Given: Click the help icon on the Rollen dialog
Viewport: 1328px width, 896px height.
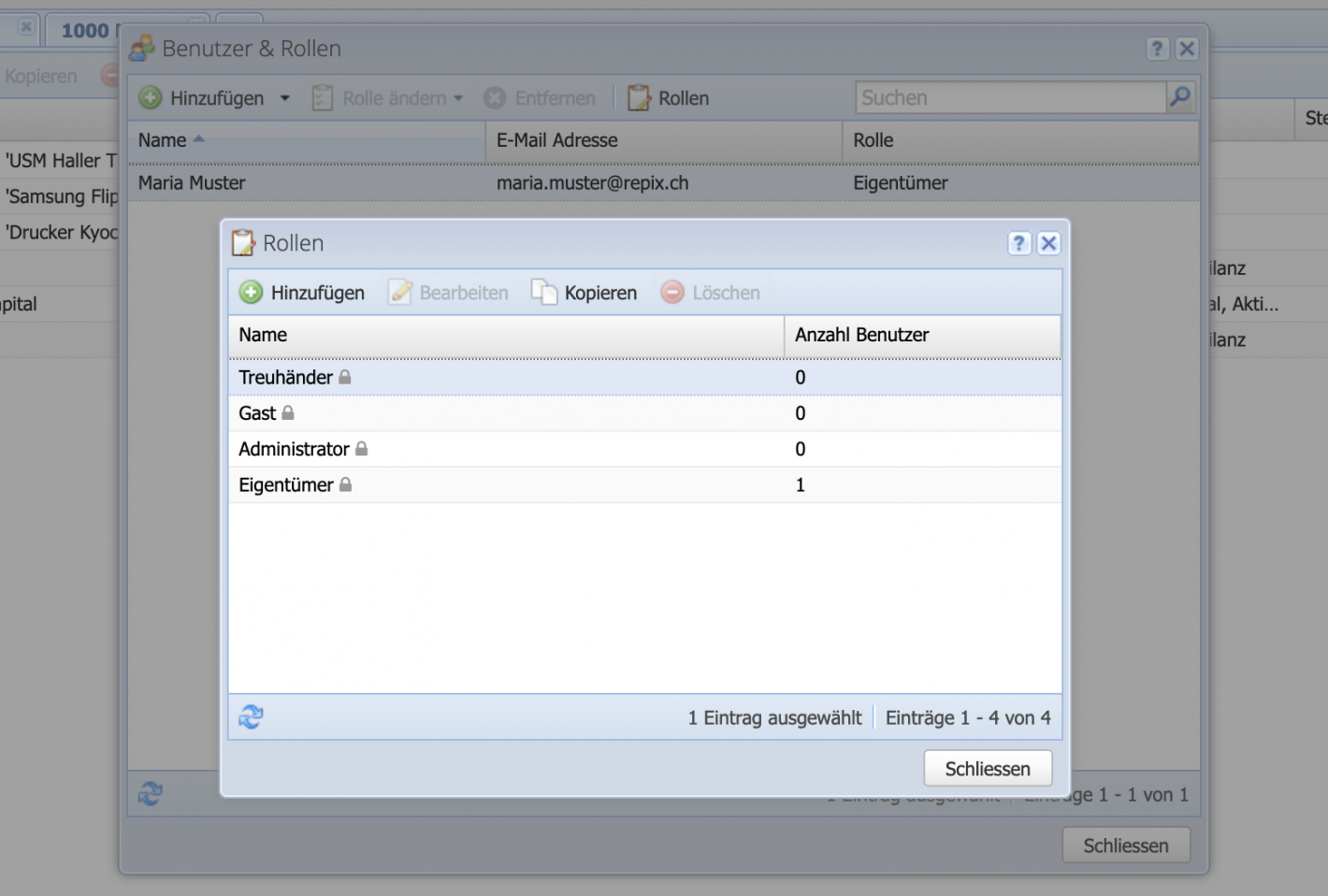Looking at the screenshot, I should 1018,243.
